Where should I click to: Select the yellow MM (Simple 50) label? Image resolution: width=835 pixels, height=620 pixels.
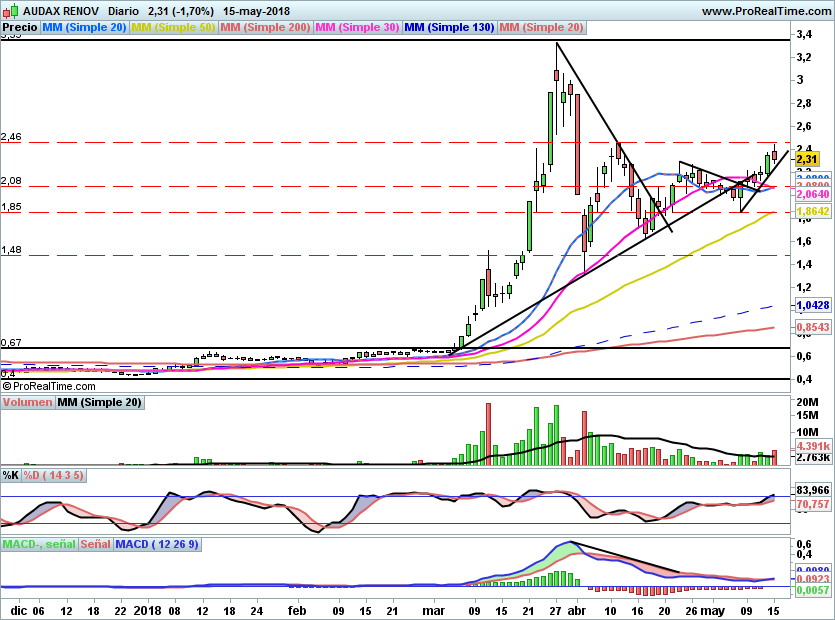[x=173, y=27]
